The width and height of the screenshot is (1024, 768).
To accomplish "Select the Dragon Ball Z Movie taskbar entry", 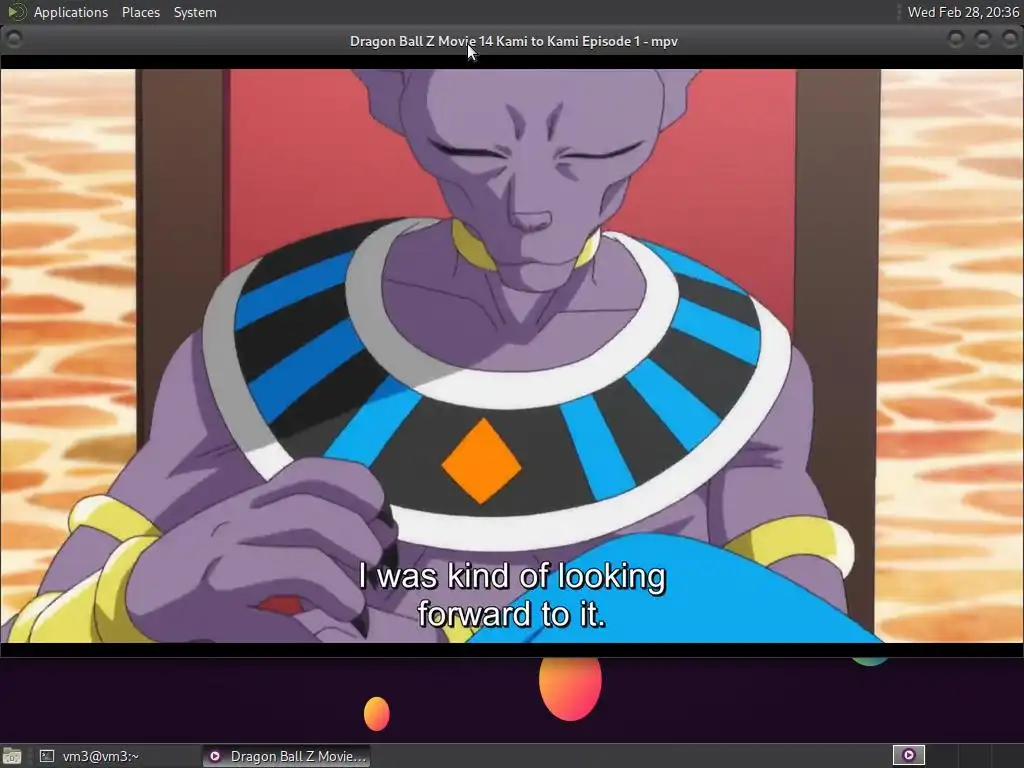I will tap(286, 756).
